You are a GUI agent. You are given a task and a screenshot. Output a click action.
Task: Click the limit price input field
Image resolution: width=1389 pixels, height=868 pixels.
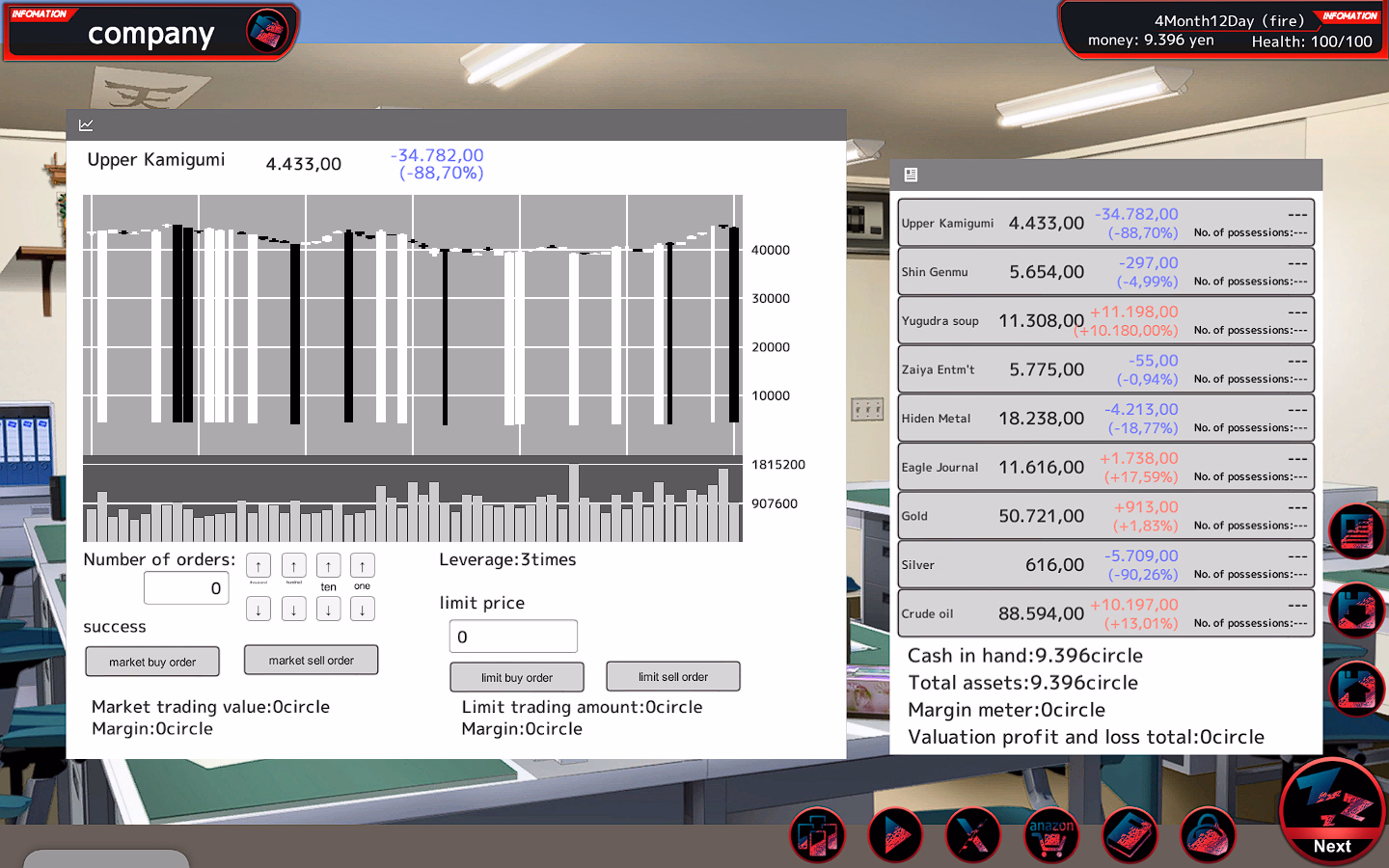tap(513, 637)
